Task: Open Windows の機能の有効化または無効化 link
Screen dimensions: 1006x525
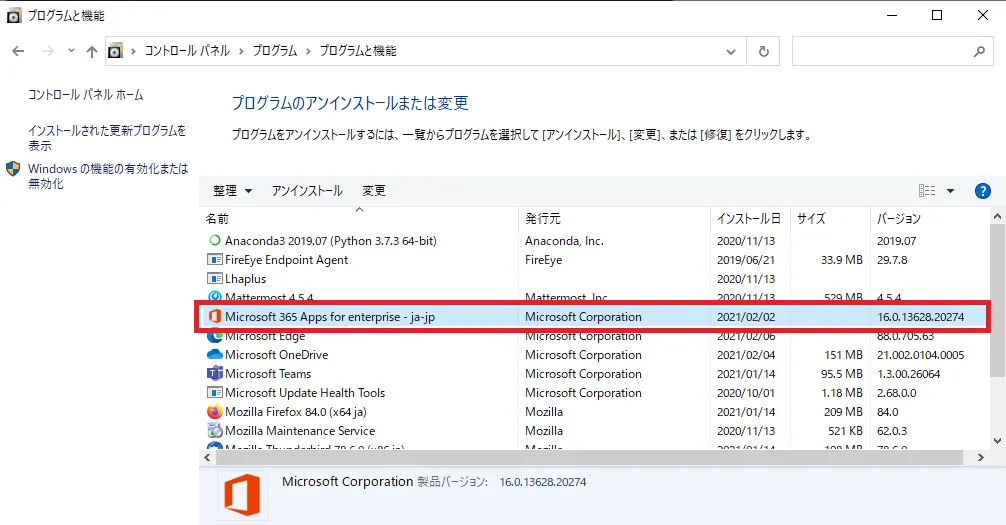Action: pyautogui.click(x=108, y=176)
